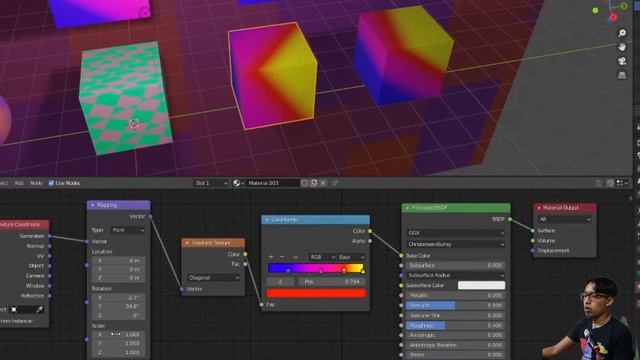Click the Material.003 name field
This screenshot has height=360, width=640.
(272, 183)
